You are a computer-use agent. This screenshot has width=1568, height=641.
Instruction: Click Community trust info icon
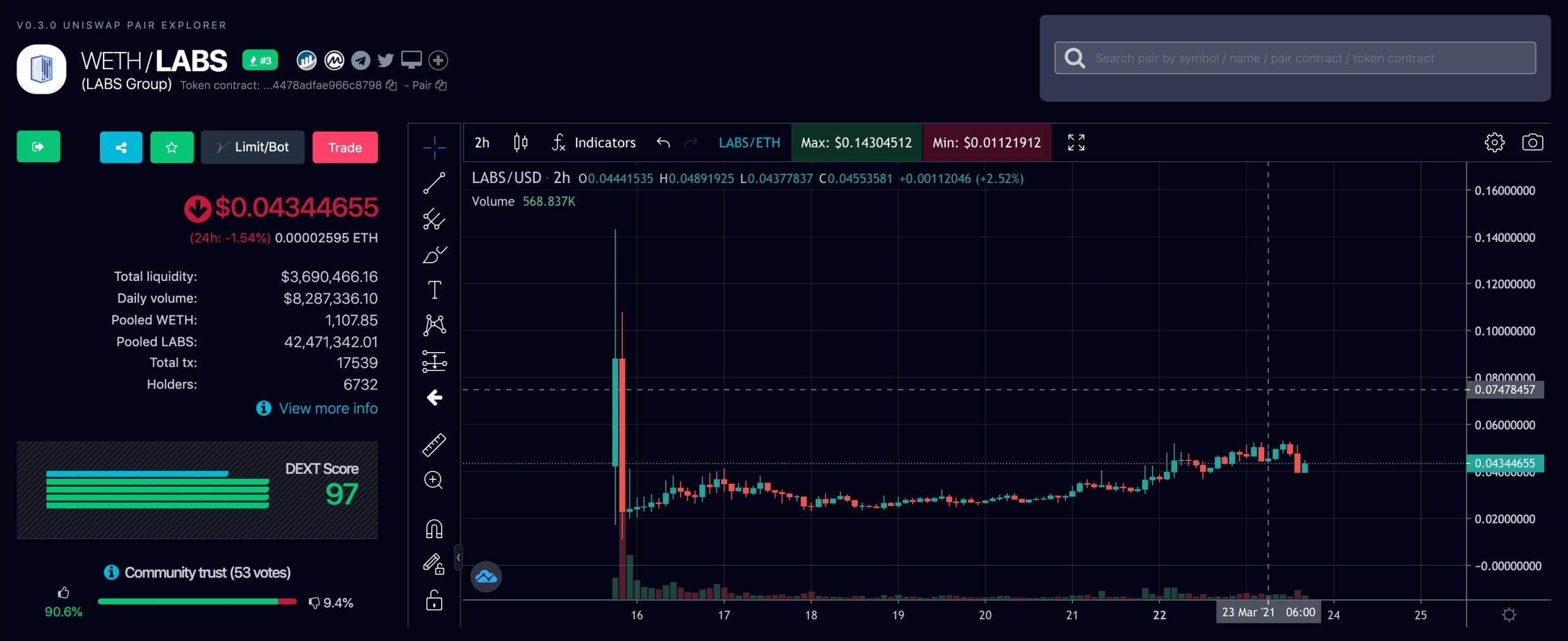coord(111,572)
